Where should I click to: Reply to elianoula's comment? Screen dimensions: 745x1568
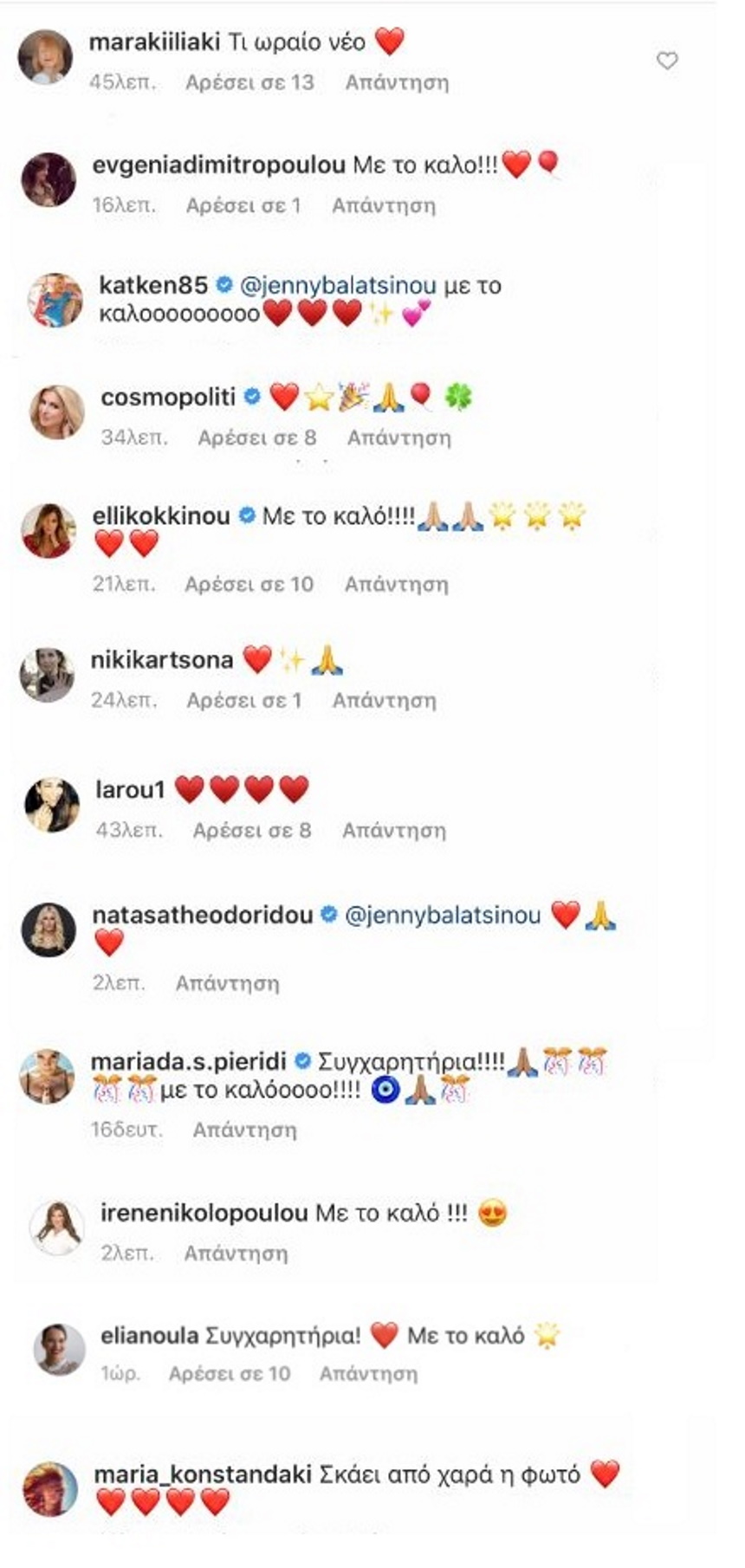(368, 1373)
